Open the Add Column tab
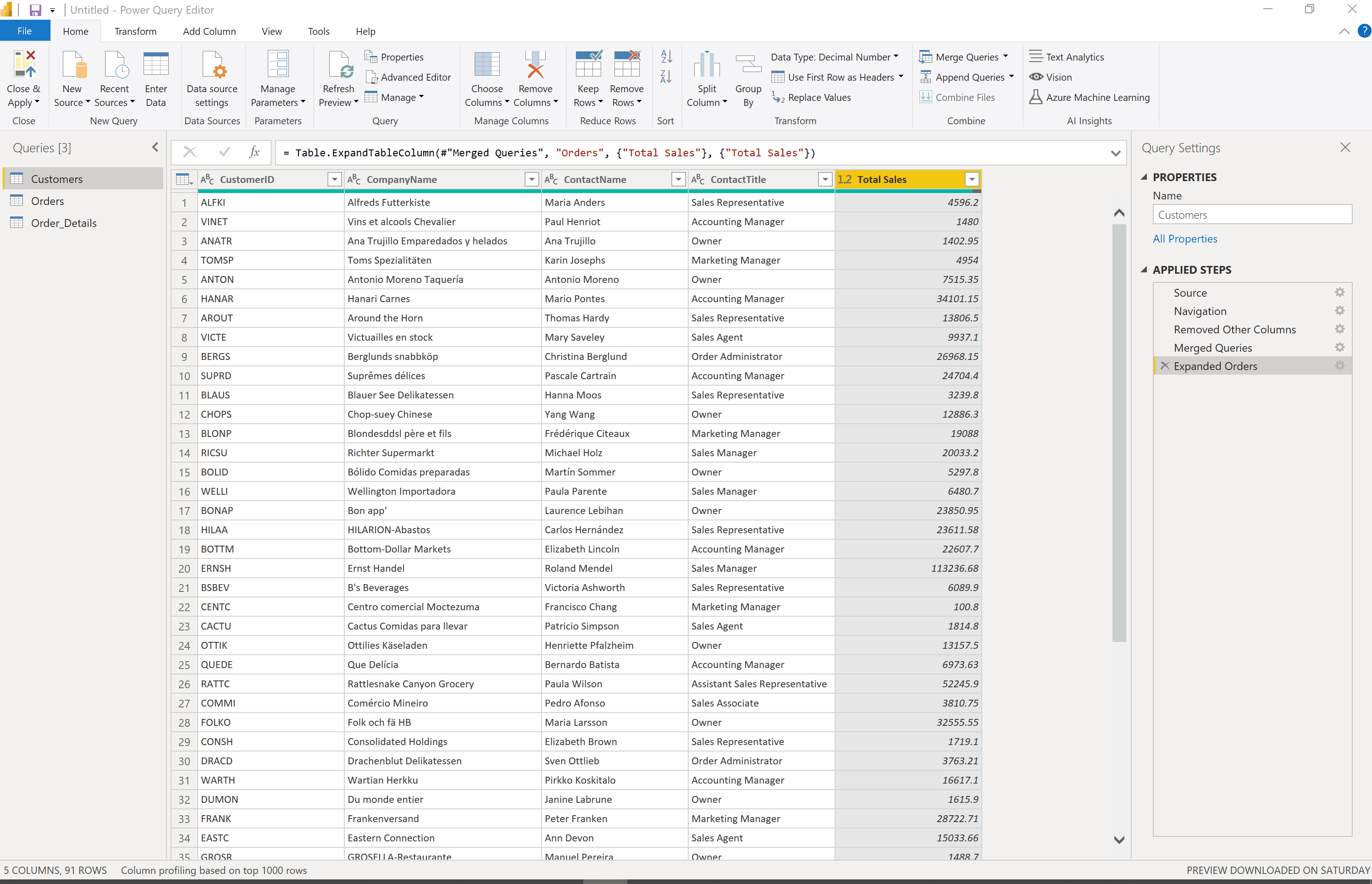Image resolution: width=1372 pixels, height=884 pixels. click(209, 32)
